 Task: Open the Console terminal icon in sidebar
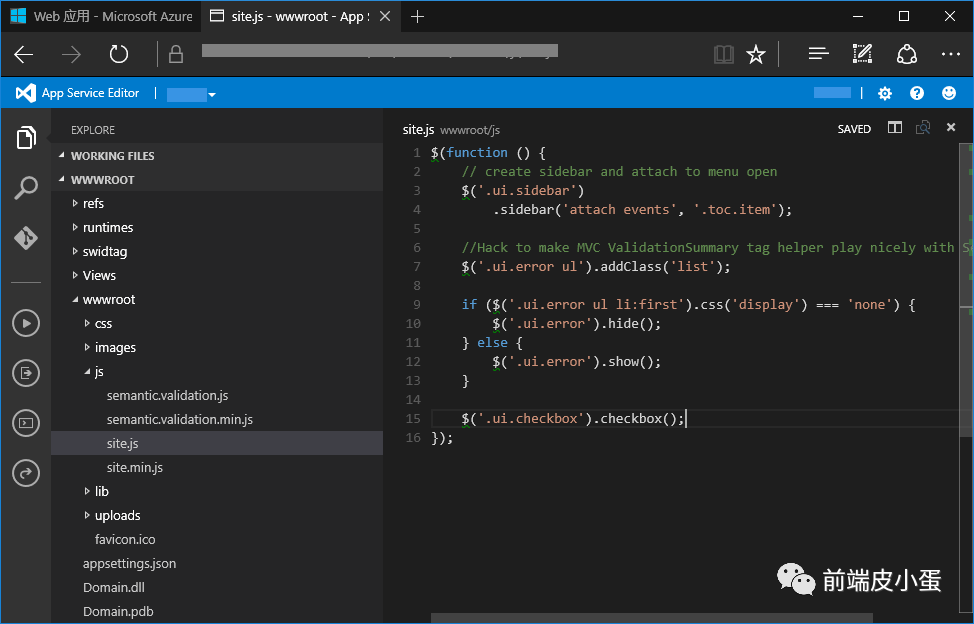coord(26,423)
